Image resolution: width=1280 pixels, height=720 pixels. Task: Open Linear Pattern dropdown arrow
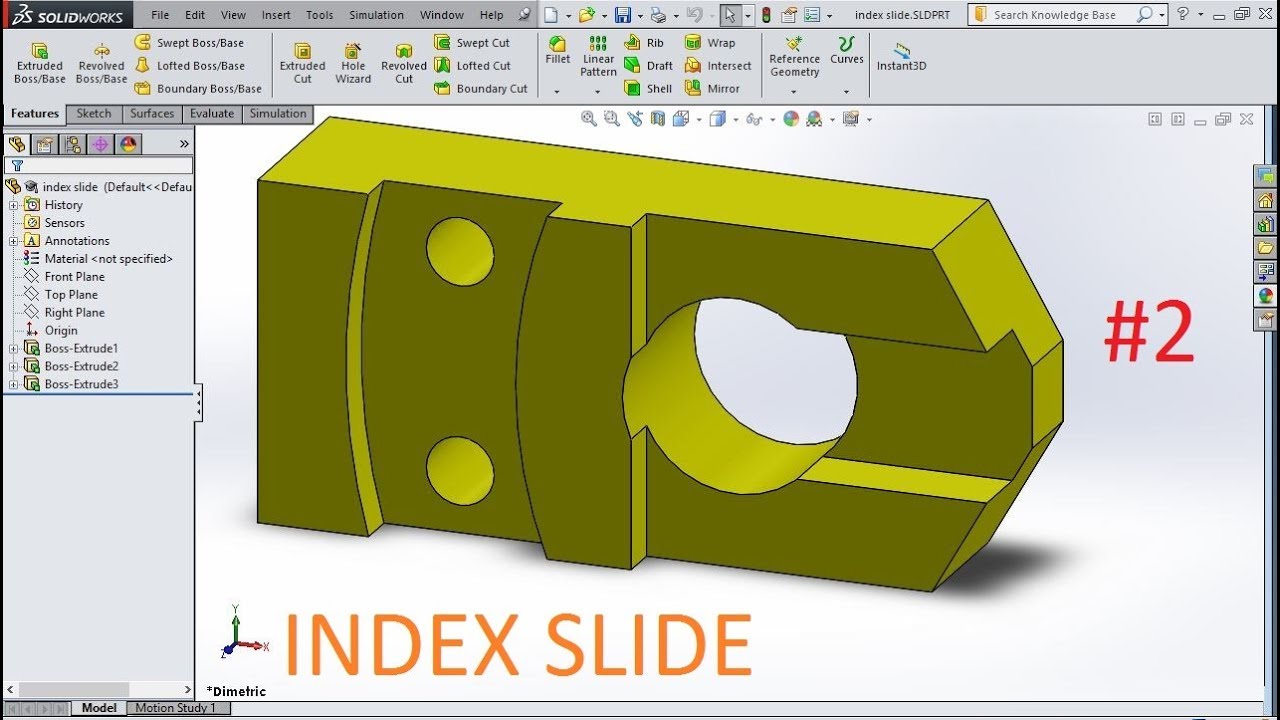[598, 92]
